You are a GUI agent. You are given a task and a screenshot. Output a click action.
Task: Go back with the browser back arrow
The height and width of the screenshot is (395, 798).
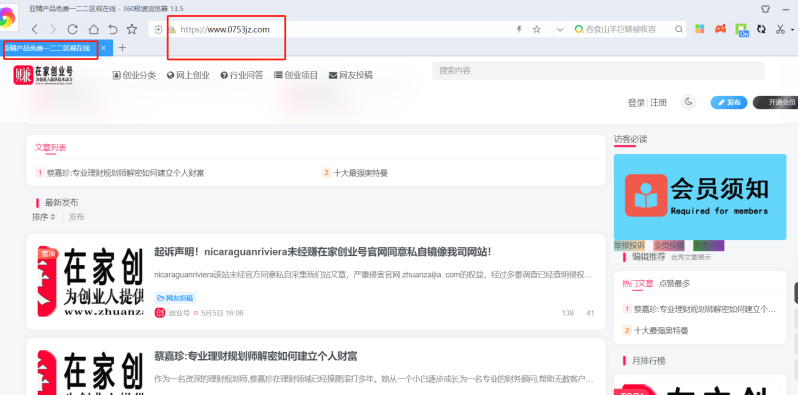tap(35, 30)
